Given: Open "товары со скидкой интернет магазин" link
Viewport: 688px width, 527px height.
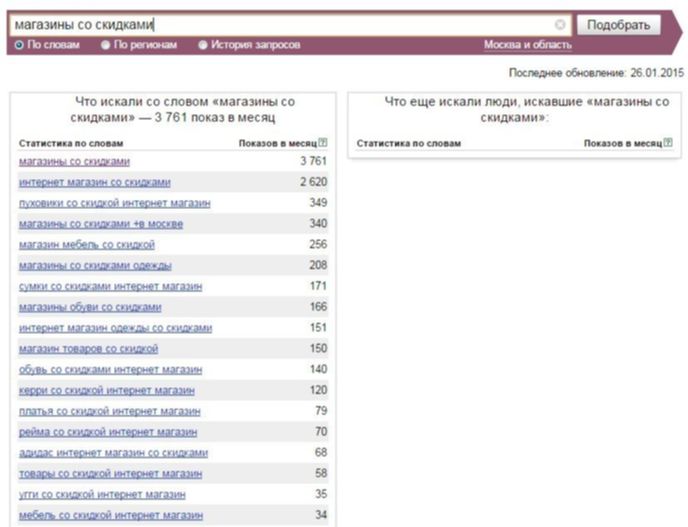Looking at the screenshot, I should click(x=111, y=474).
